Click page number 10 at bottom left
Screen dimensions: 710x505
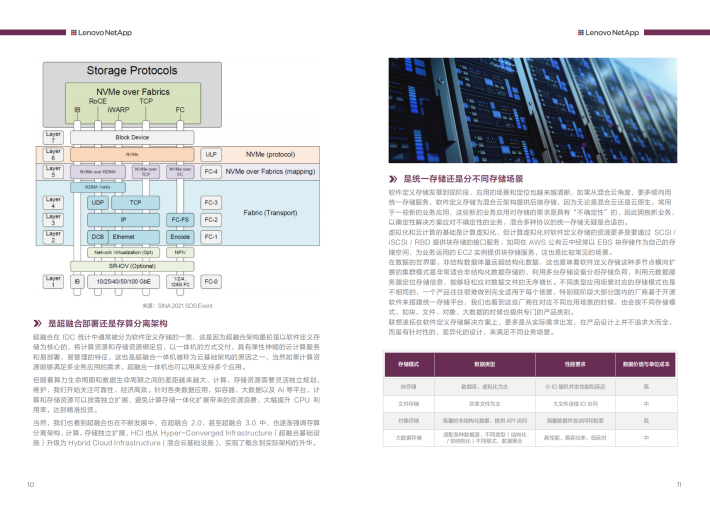31,485
